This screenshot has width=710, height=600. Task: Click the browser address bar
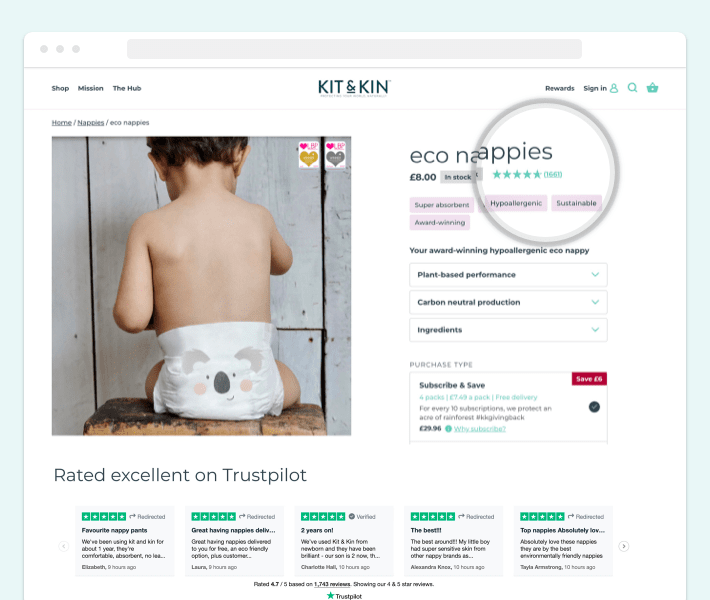pyautogui.click(x=354, y=49)
